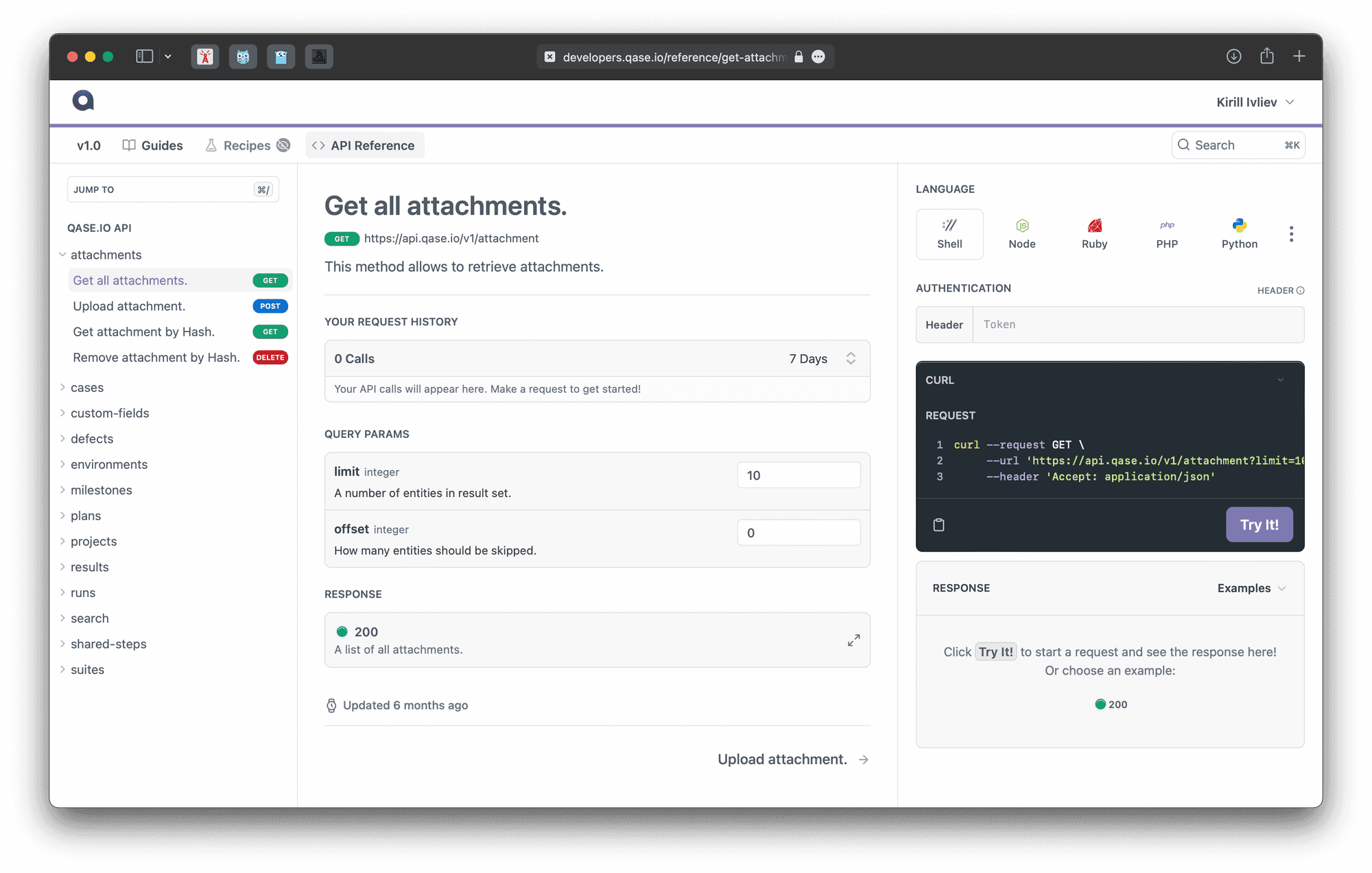This screenshot has width=1372, height=873.
Task: Copy the cURL request with clipboard icon
Action: point(939,525)
